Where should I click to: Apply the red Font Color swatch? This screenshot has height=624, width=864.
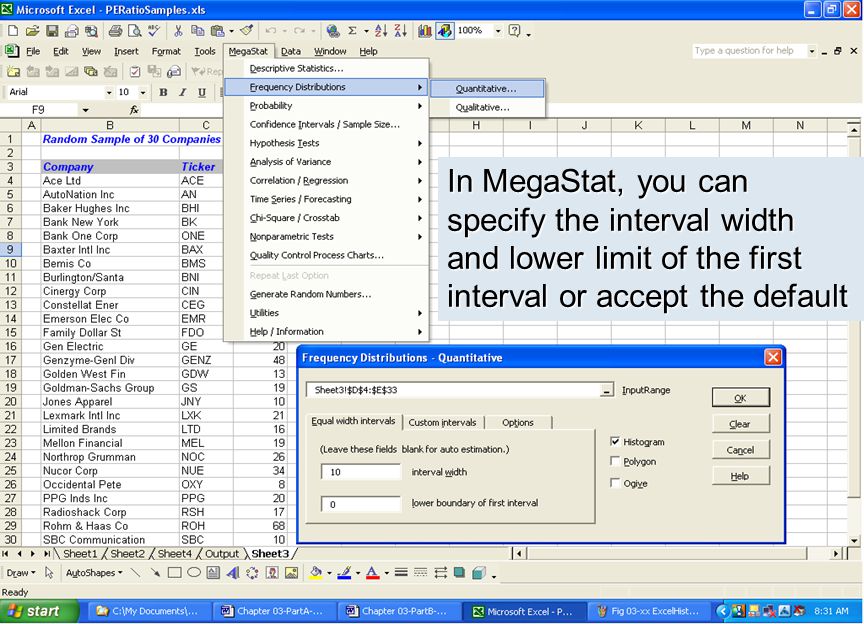[x=373, y=573]
